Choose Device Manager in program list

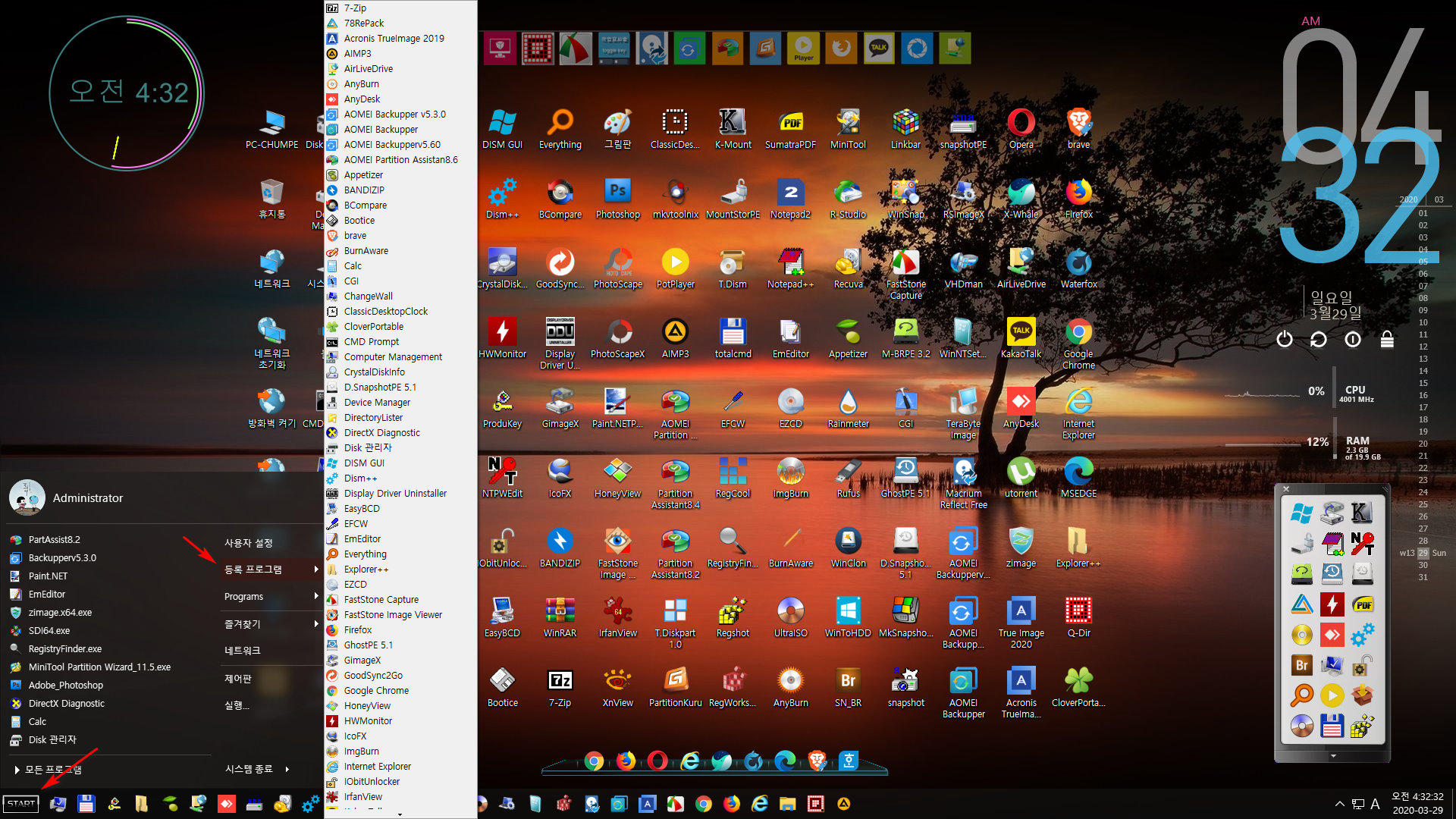[x=377, y=402]
